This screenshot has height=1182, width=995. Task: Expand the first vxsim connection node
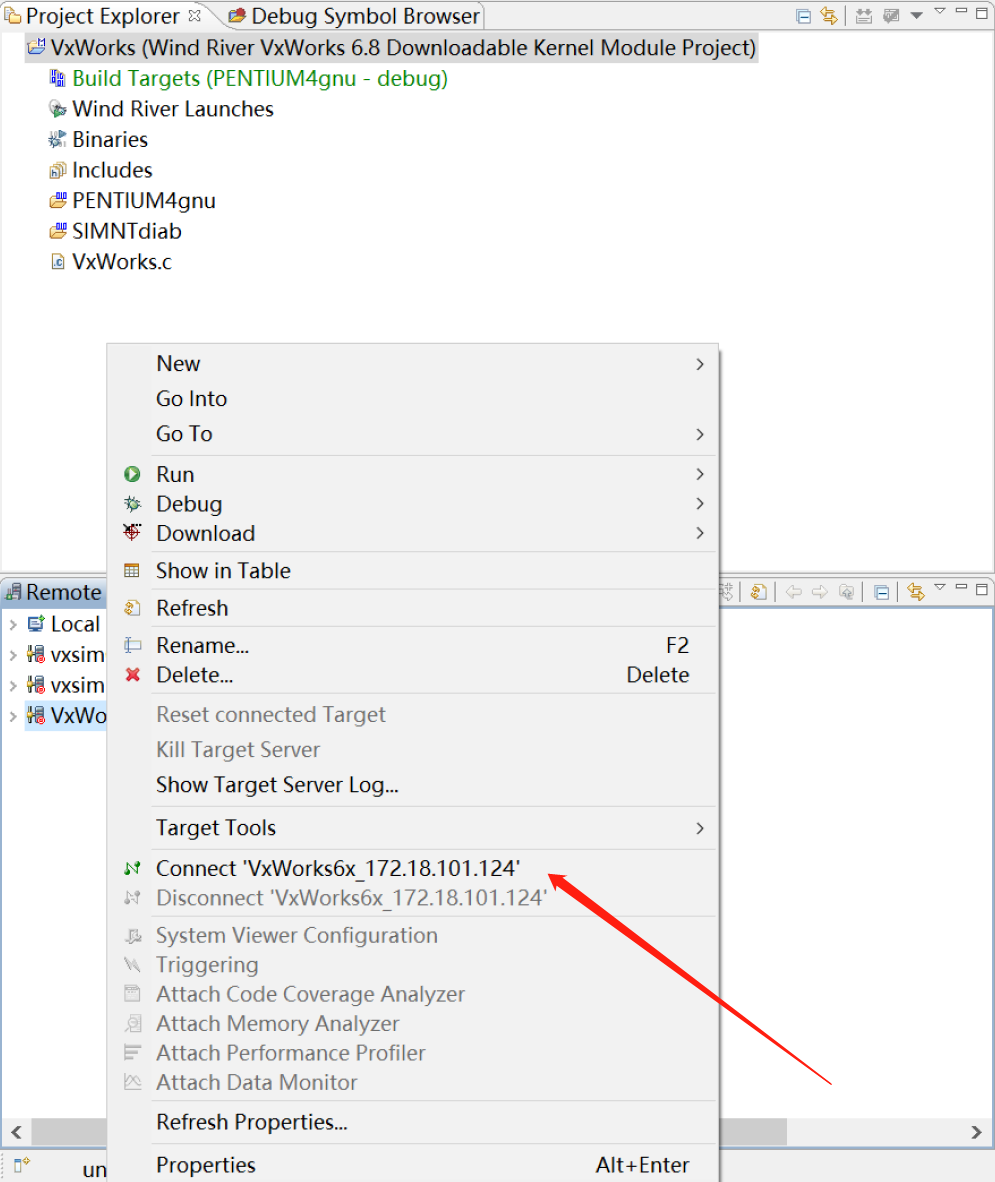coord(13,655)
